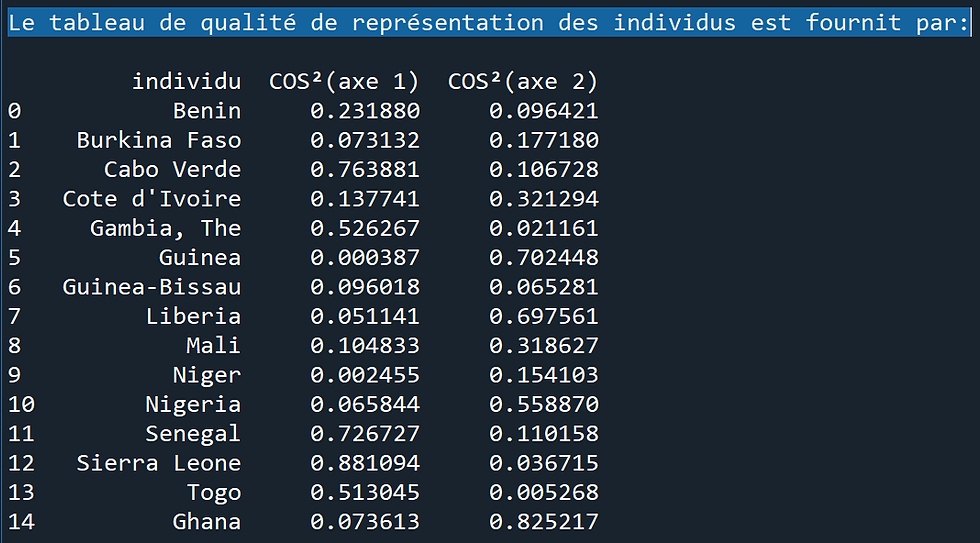Select the 'Liberia' row name
Viewport: 980px width, 543px height.
coord(193,316)
